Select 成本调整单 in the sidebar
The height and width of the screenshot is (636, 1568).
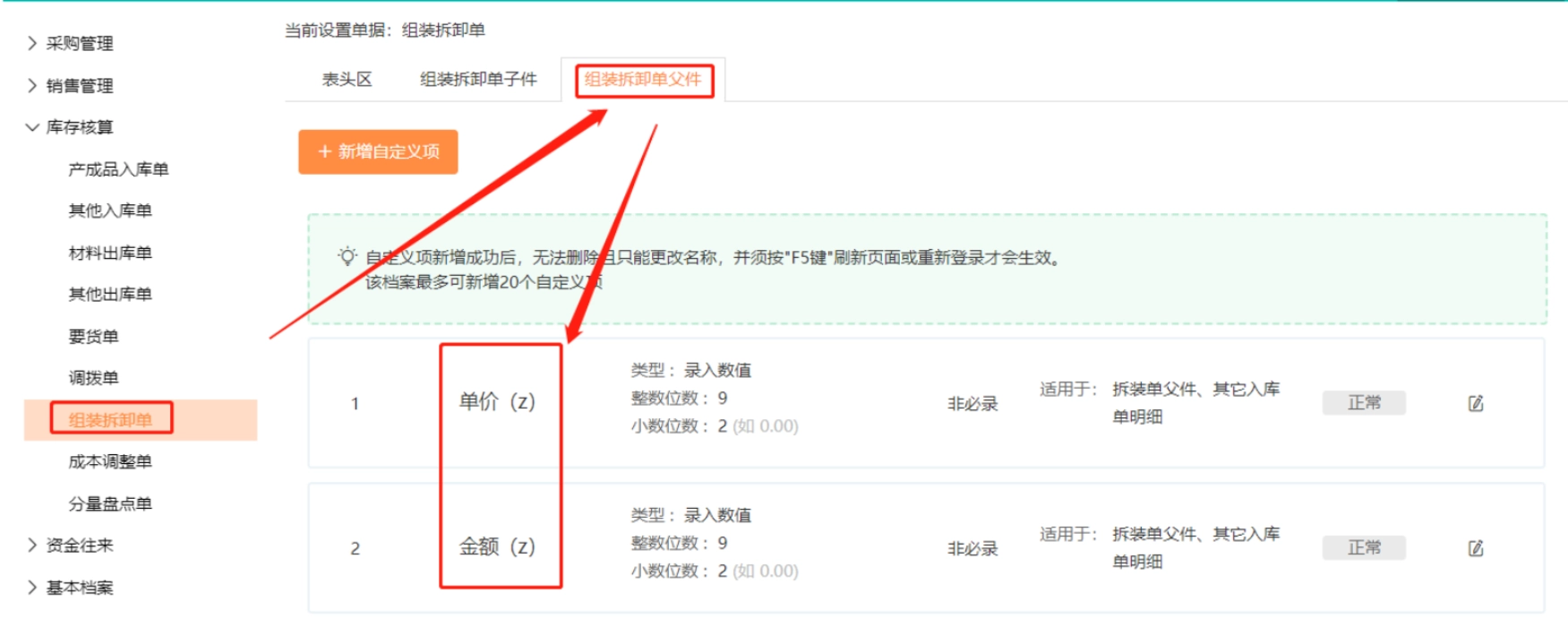110,461
